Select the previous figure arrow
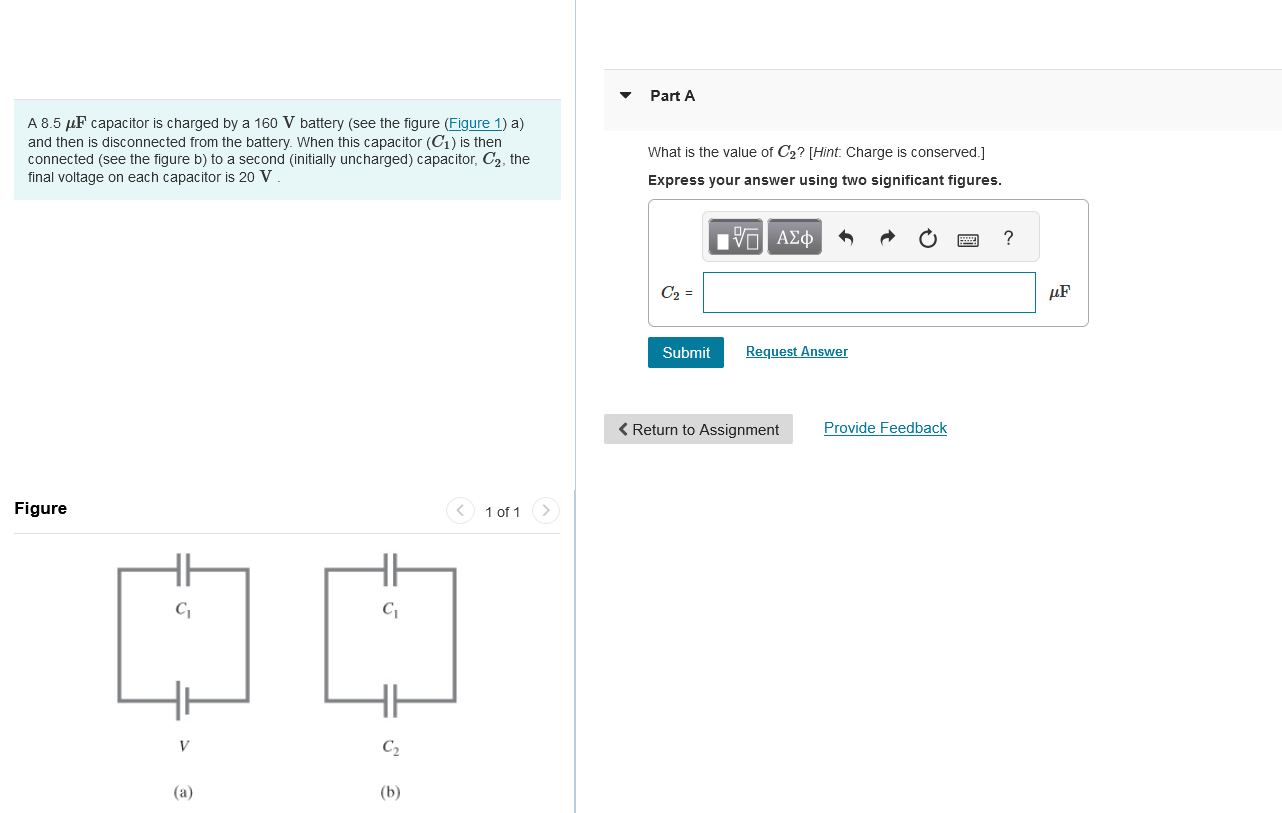The height and width of the screenshot is (813, 1282). coord(460,510)
